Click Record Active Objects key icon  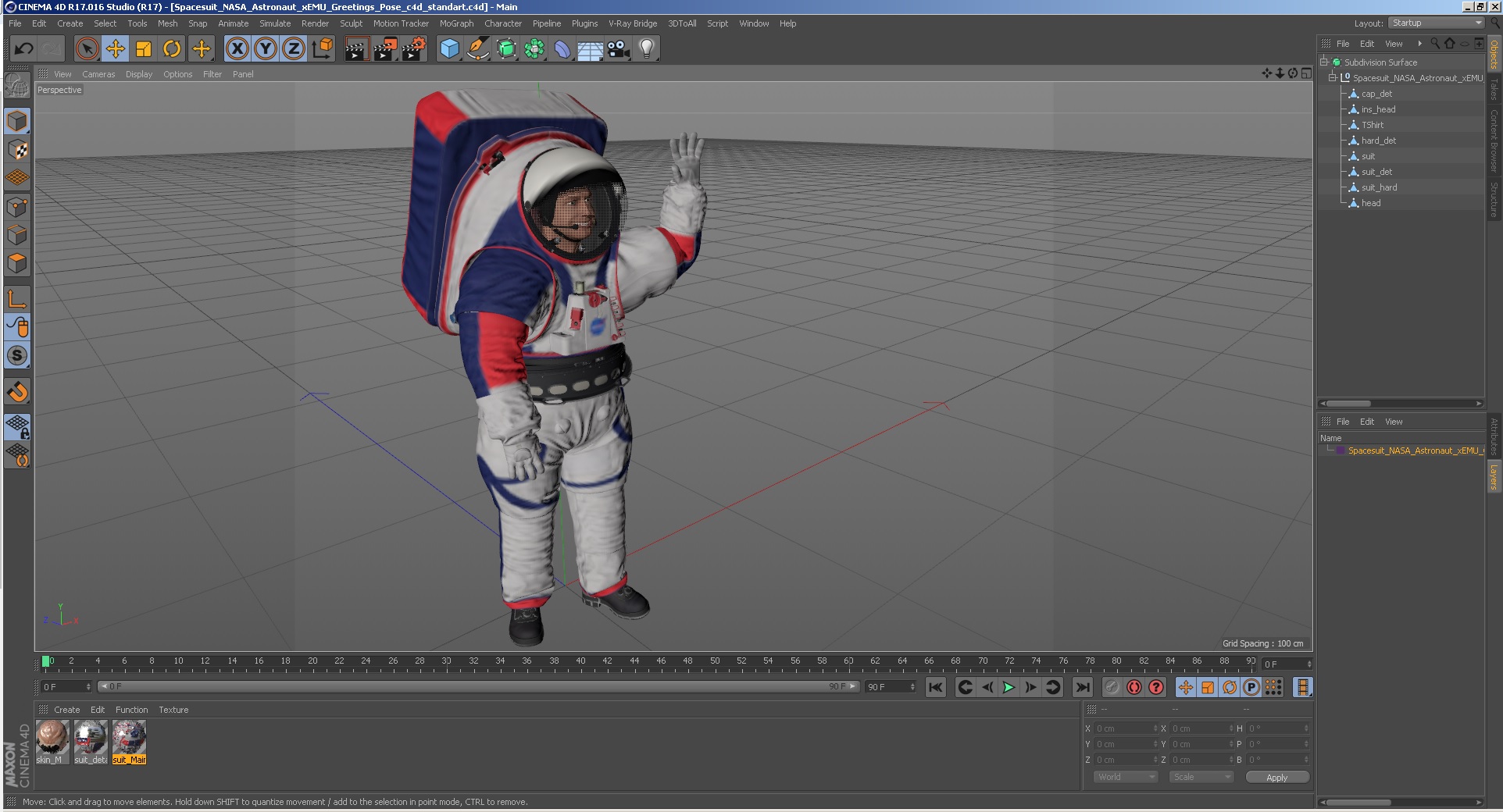point(1112,687)
